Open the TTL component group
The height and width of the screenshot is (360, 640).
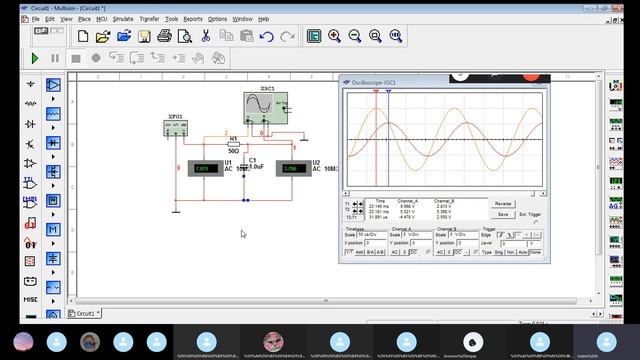30,183
